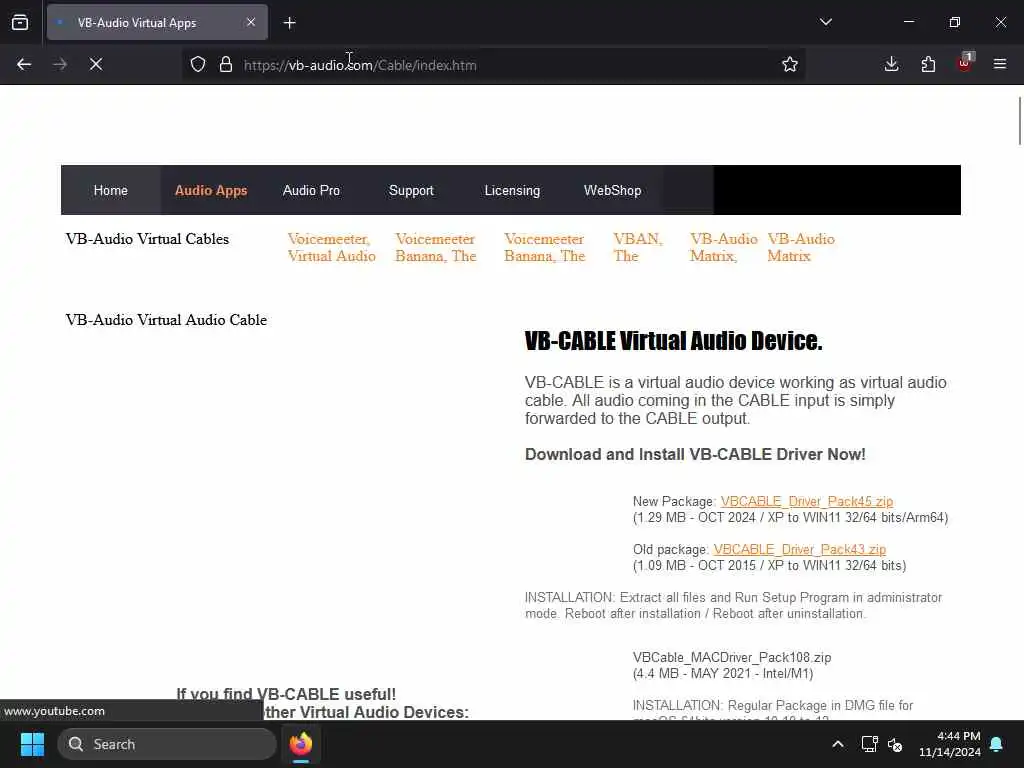Open clock and date 4:44 PM
Viewport: 1024px width, 768px height.
click(950, 744)
